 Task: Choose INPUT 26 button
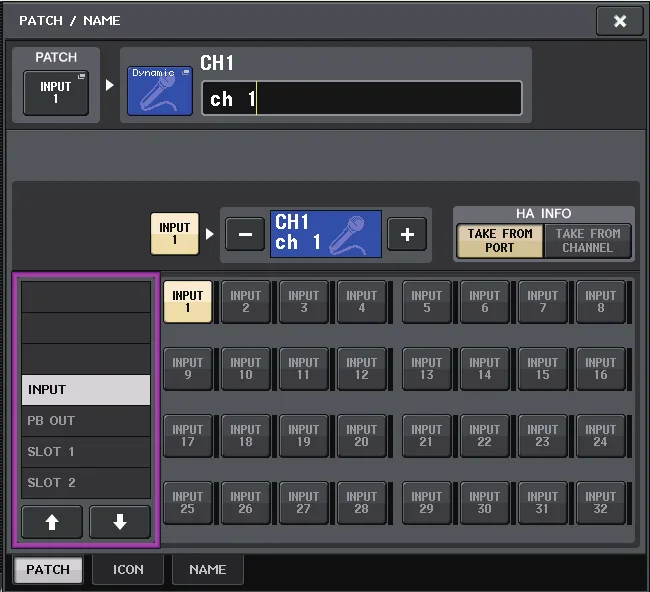(x=246, y=503)
